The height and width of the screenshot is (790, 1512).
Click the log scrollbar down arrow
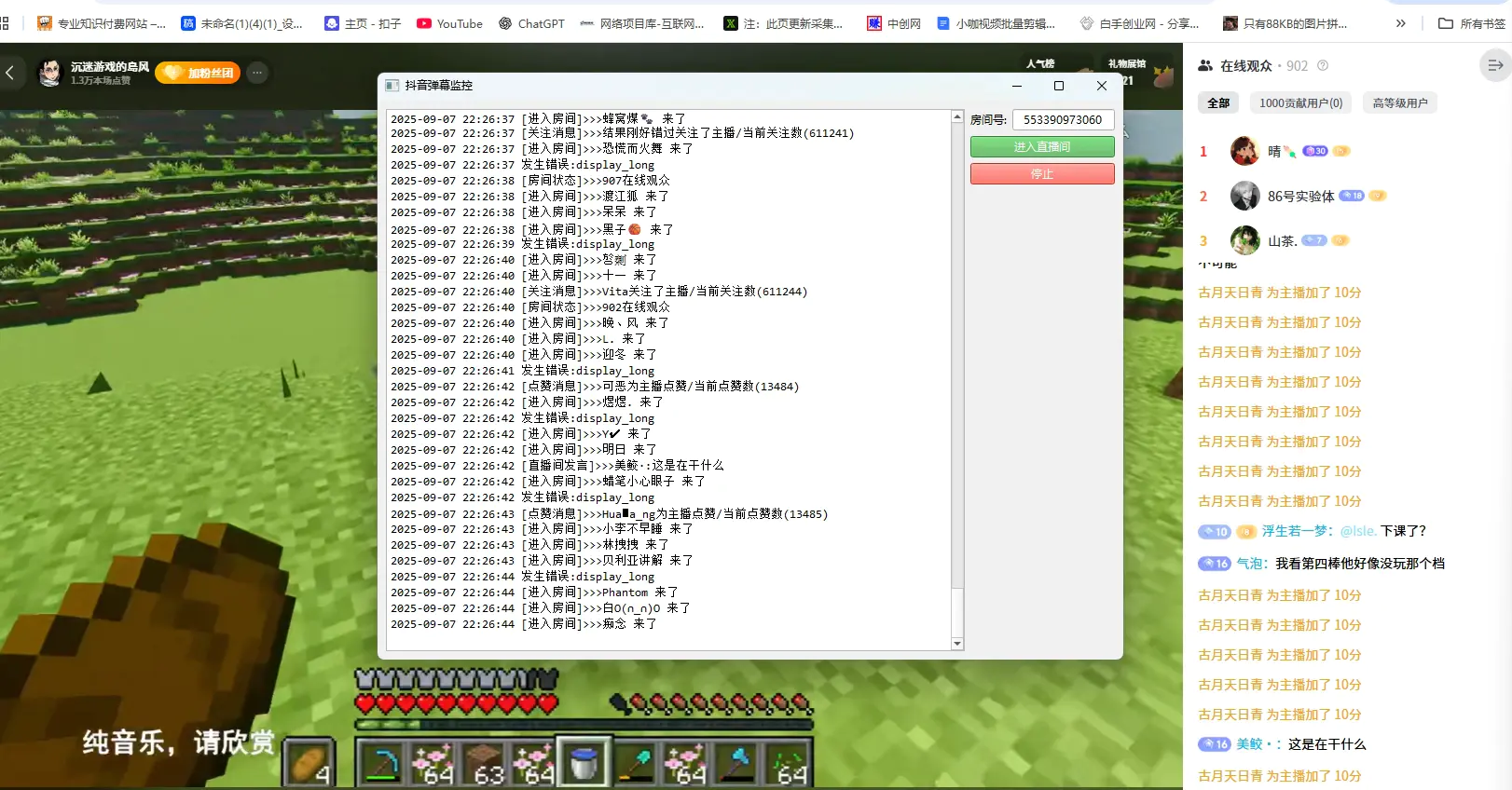click(957, 644)
